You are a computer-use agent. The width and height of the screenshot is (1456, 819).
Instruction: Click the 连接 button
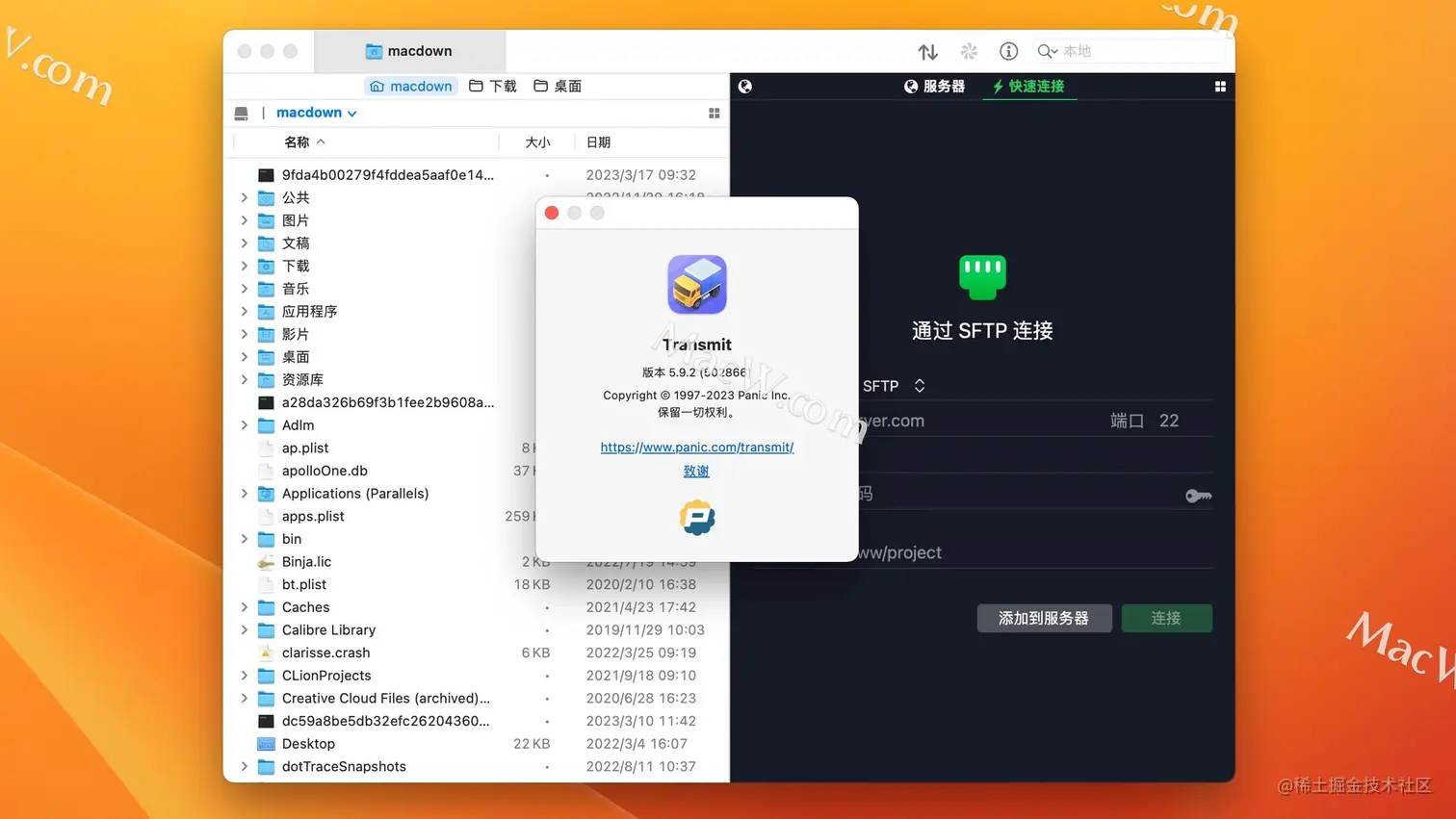tap(1166, 618)
